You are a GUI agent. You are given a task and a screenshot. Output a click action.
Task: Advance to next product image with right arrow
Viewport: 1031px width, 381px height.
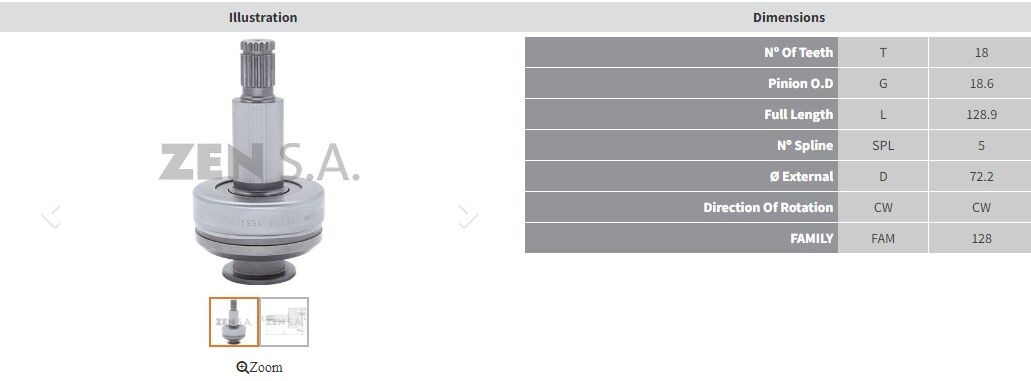click(x=467, y=215)
